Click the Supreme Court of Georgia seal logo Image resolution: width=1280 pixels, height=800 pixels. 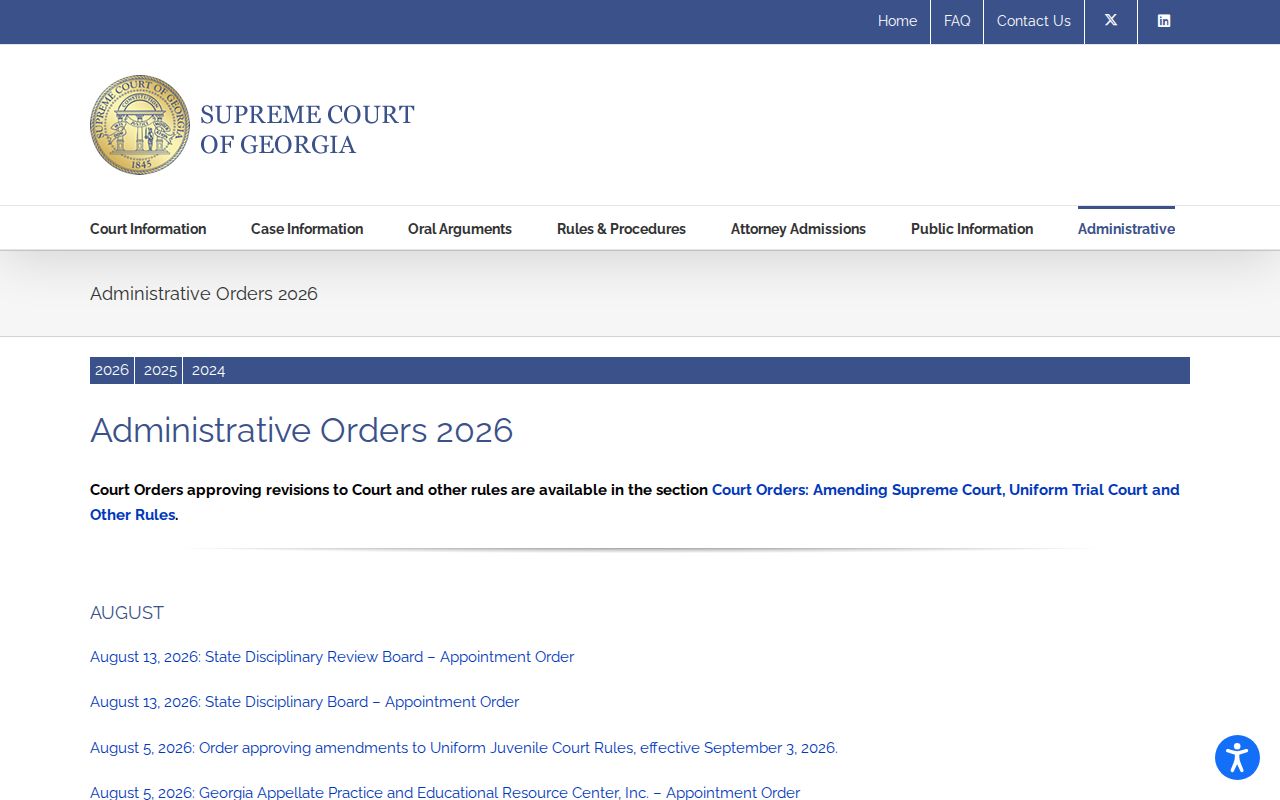(x=140, y=125)
